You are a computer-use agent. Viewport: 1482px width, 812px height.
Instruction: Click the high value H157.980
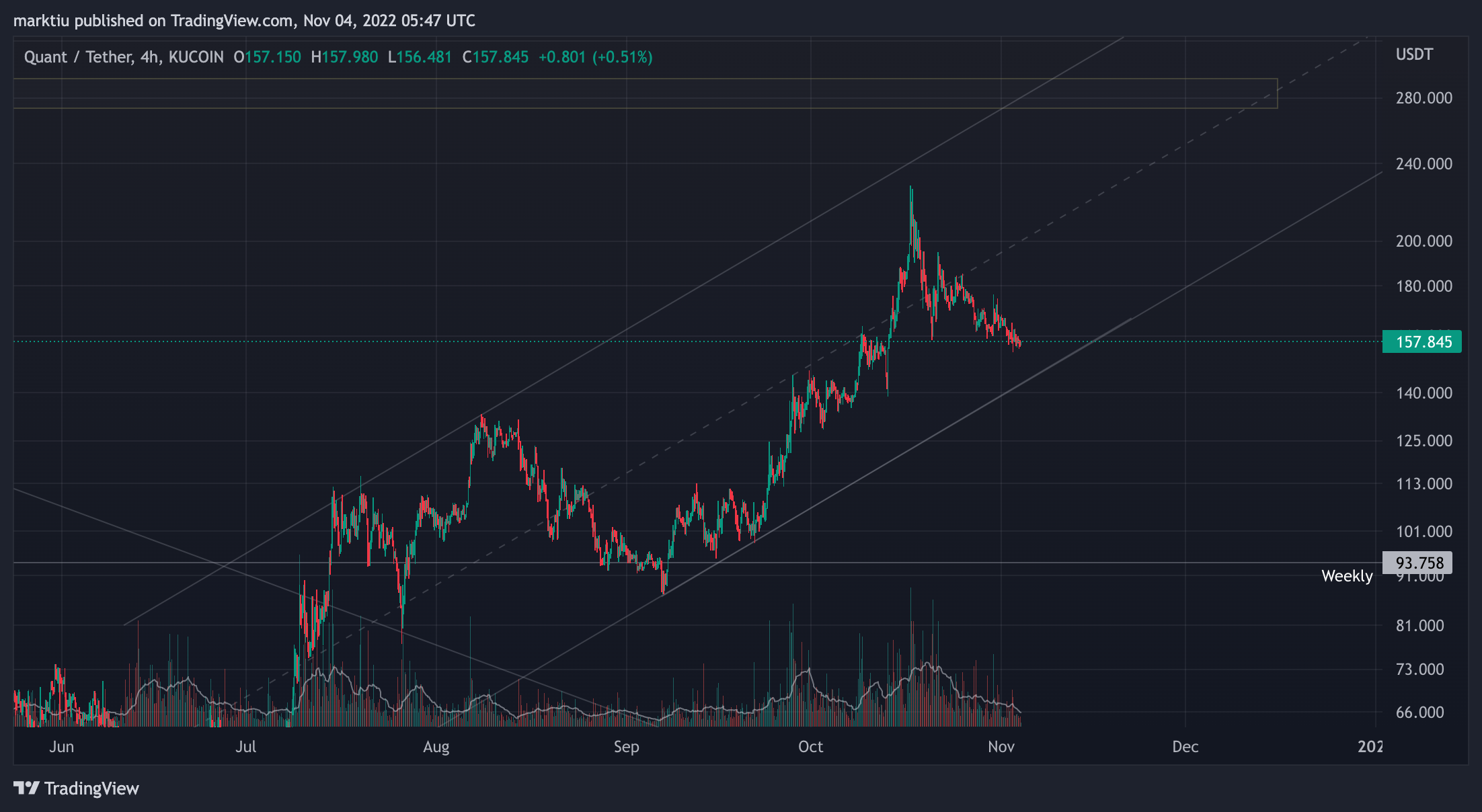click(x=344, y=57)
